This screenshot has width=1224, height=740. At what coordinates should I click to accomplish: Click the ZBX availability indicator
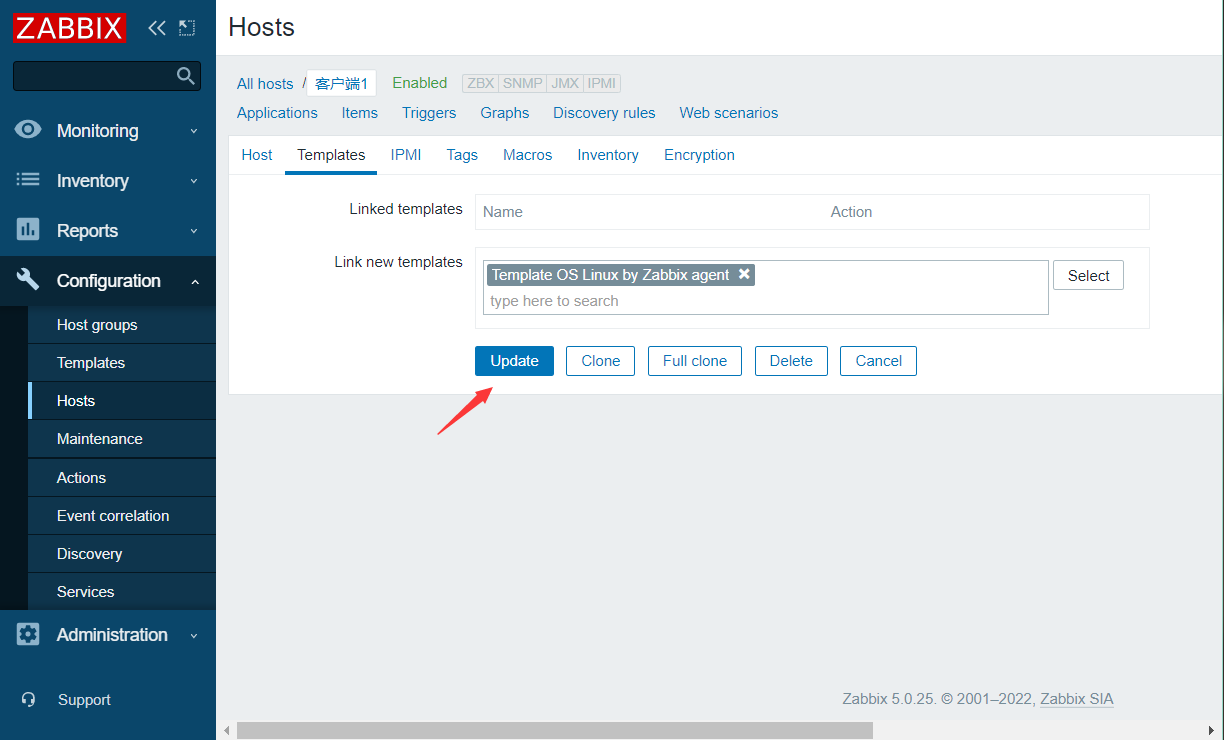480,84
